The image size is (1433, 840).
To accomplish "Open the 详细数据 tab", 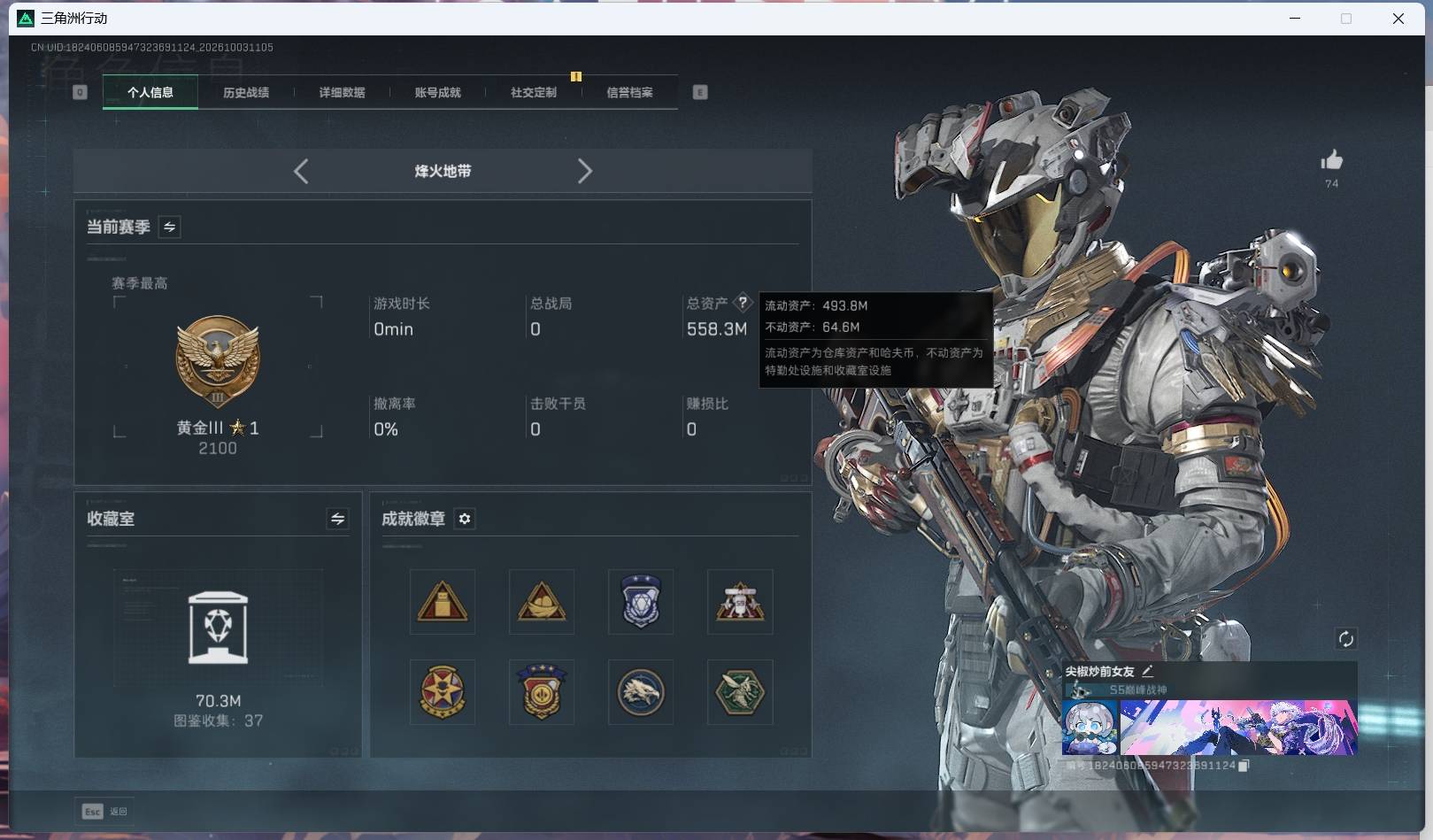I will pos(342,92).
